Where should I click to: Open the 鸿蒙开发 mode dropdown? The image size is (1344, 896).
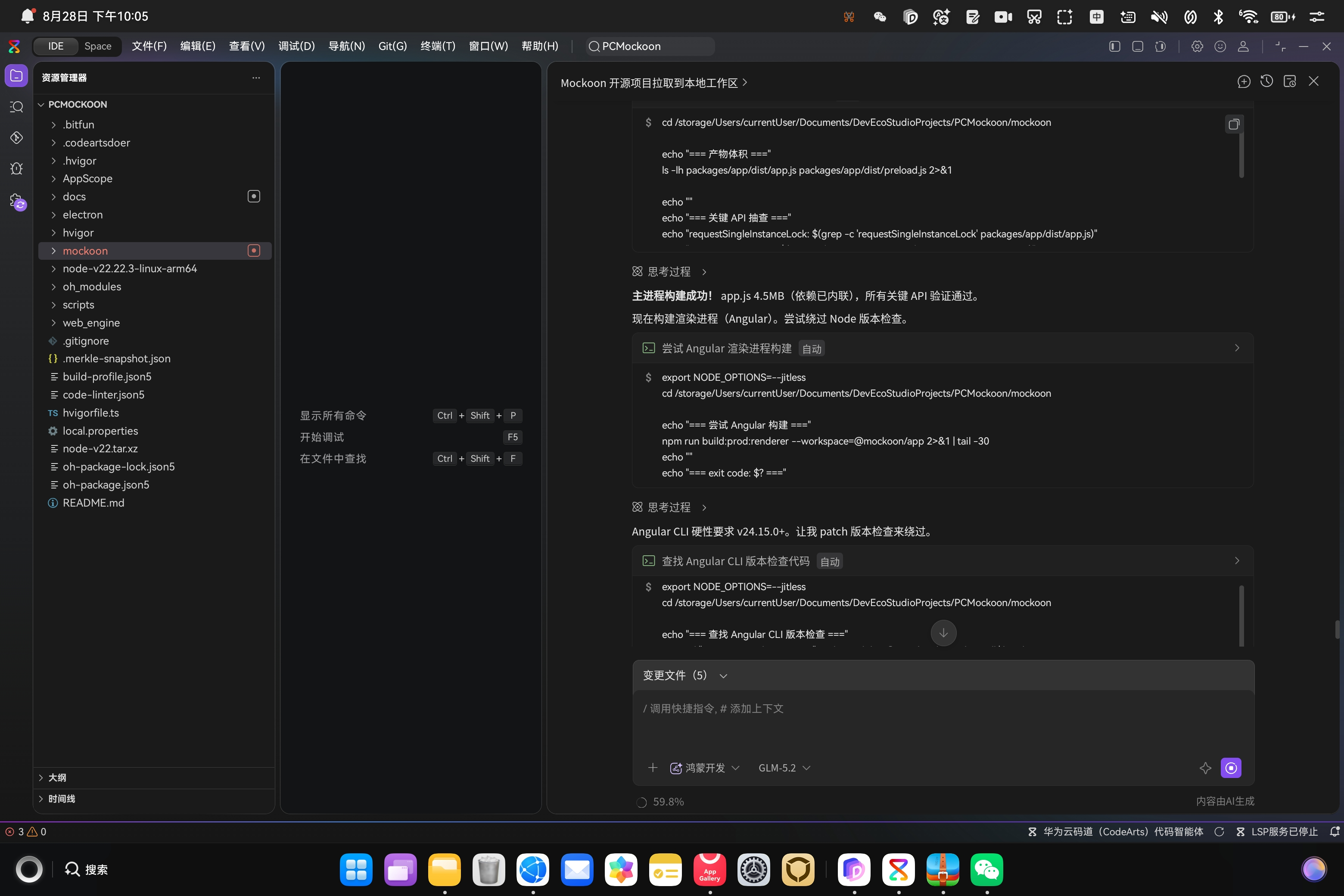click(705, 768)
